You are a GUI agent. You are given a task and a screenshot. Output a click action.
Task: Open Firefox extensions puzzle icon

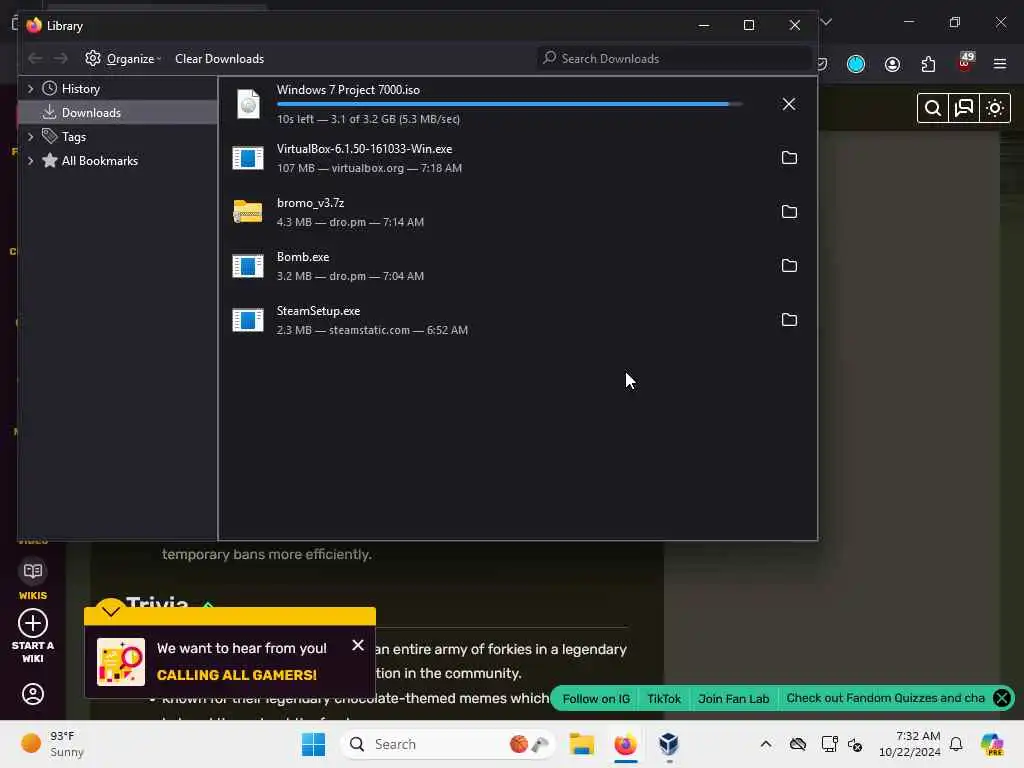(x=928, y=64)
